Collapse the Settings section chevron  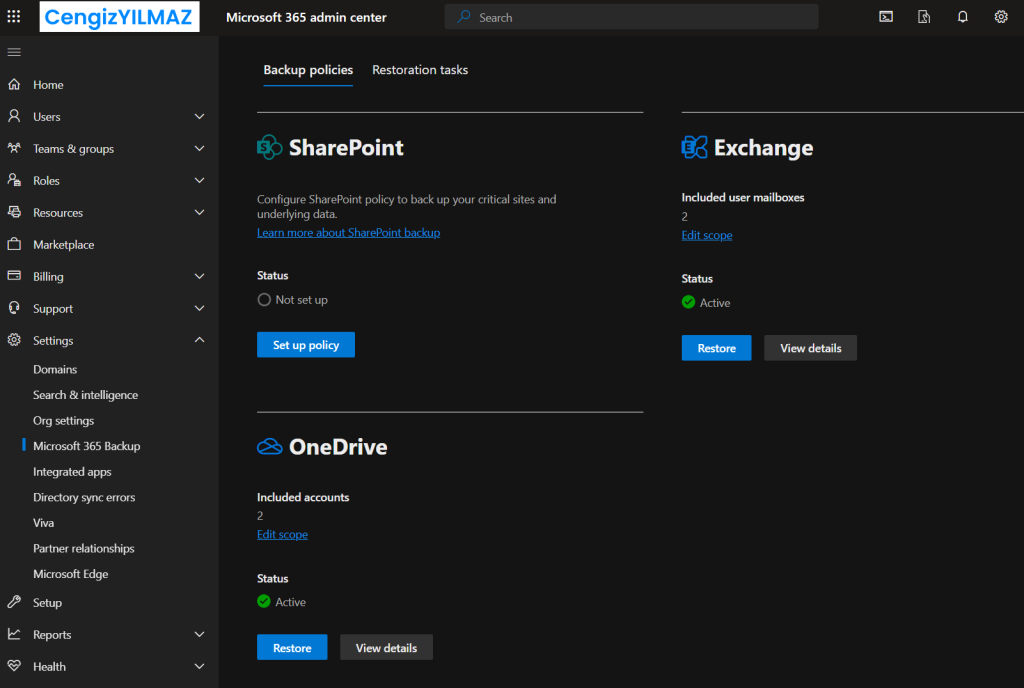pos(199,341)
